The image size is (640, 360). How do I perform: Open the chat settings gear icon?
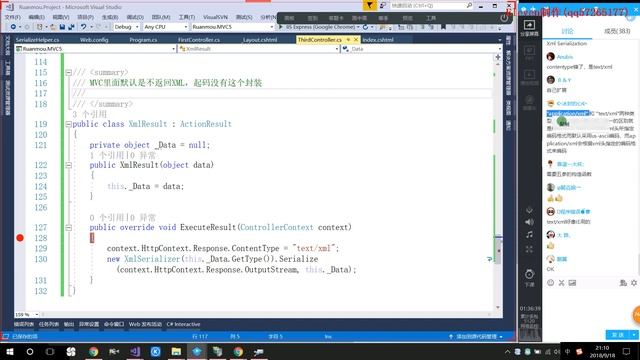(634, 282)
